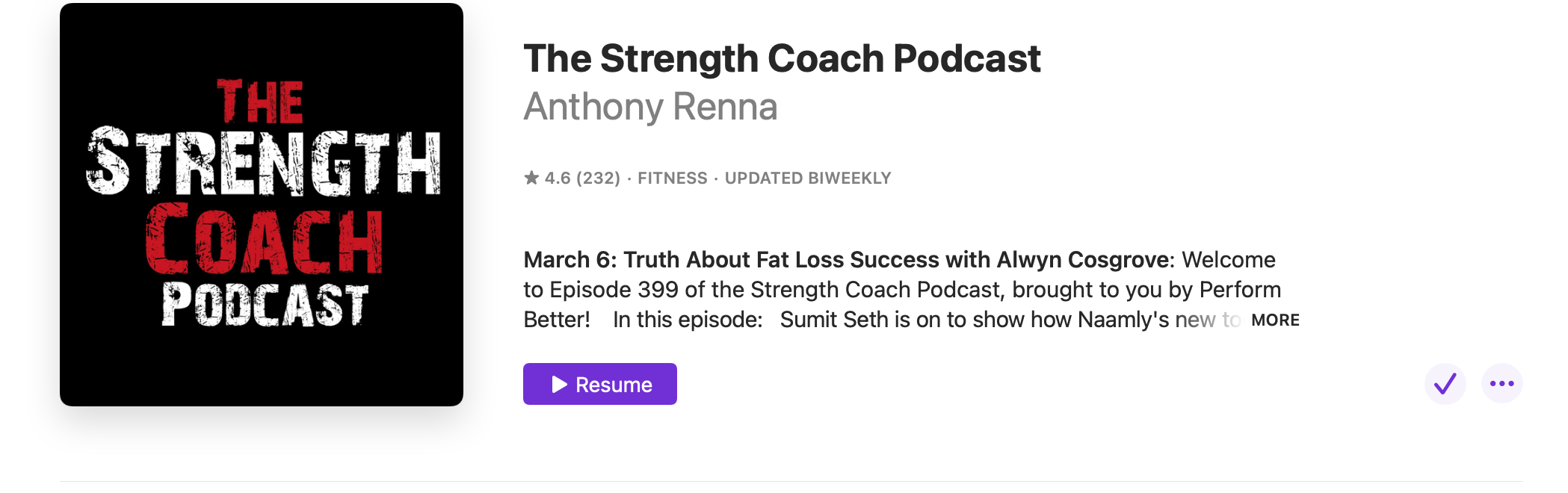
Task: Resume the latest episode playback
Action: (x=600, y=384)
